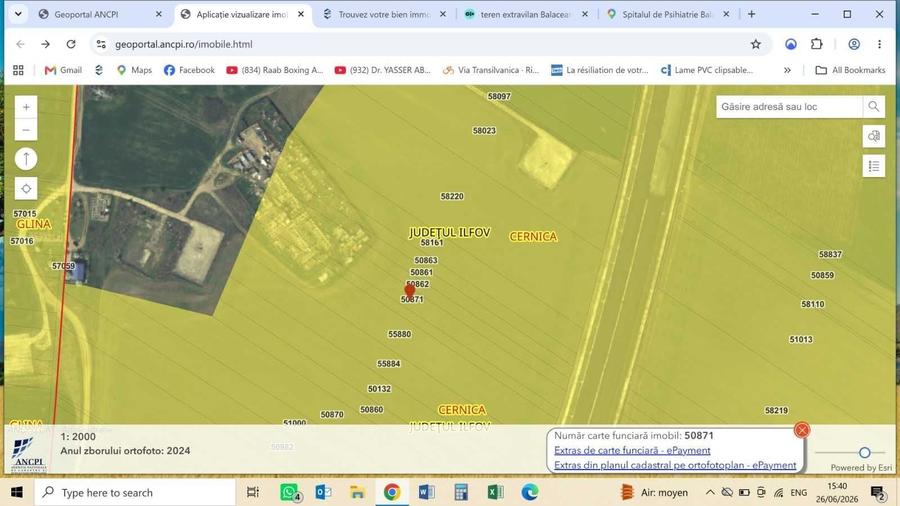Open the apps grid in bookmarks bar

point(18,70)
